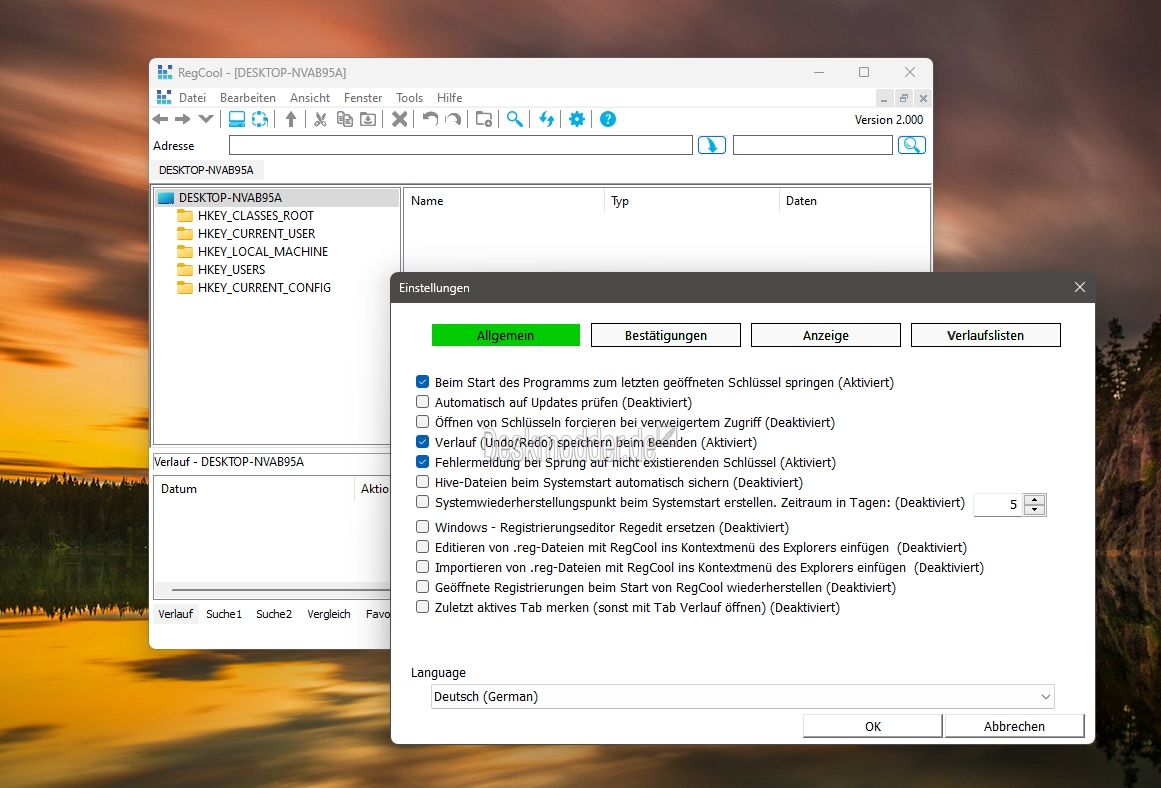The width and height of the screenshot is (1161, 788).
Task: Click Abbrechen to cancel settings
Action: pyautogui.click(x=1014, y=727)
